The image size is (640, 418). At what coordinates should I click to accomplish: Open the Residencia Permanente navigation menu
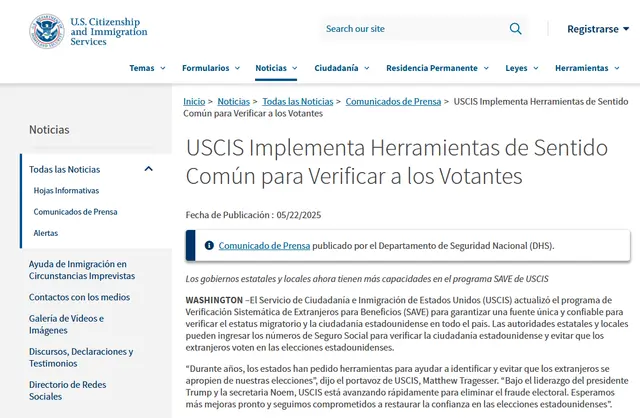click(432, 68)
